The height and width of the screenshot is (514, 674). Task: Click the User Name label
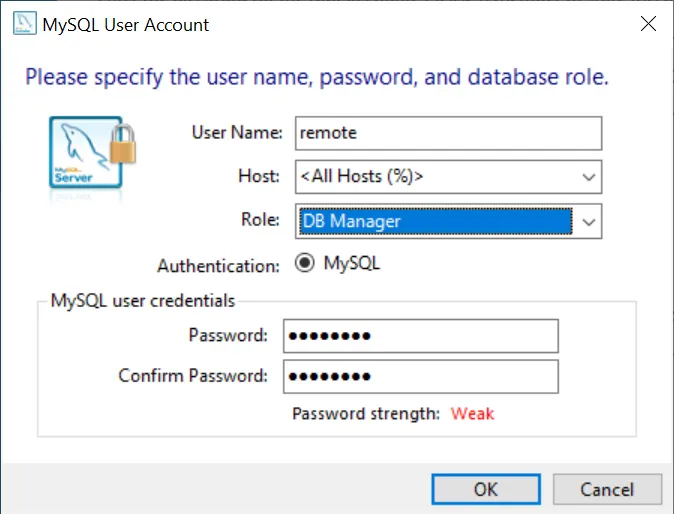pos(237,133)
